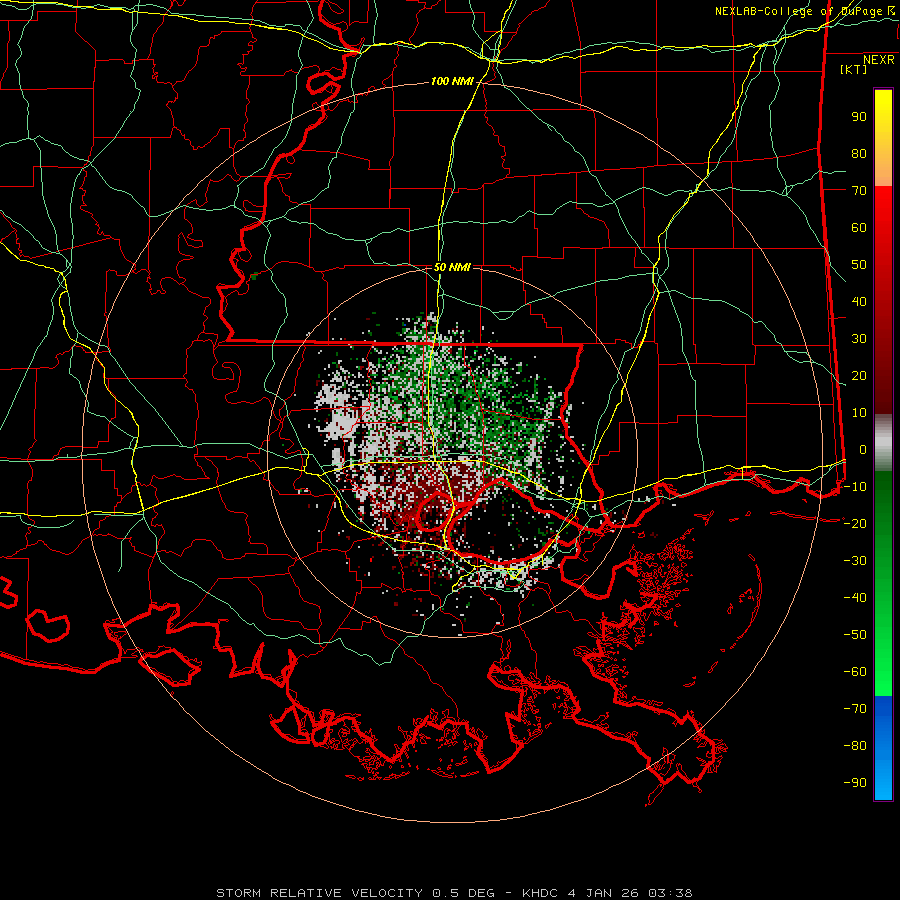Click the 0 value on the velocity scale

[863, 449]
